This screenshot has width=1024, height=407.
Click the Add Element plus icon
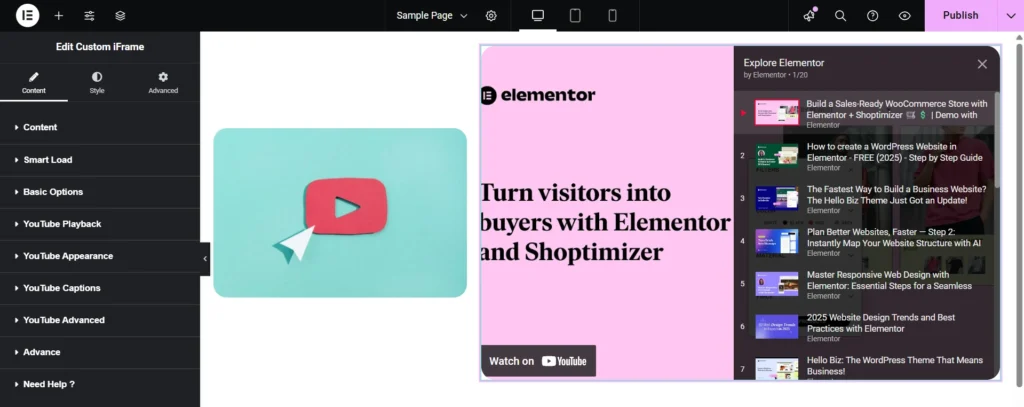pyautogui.click(x=59, y=16)
